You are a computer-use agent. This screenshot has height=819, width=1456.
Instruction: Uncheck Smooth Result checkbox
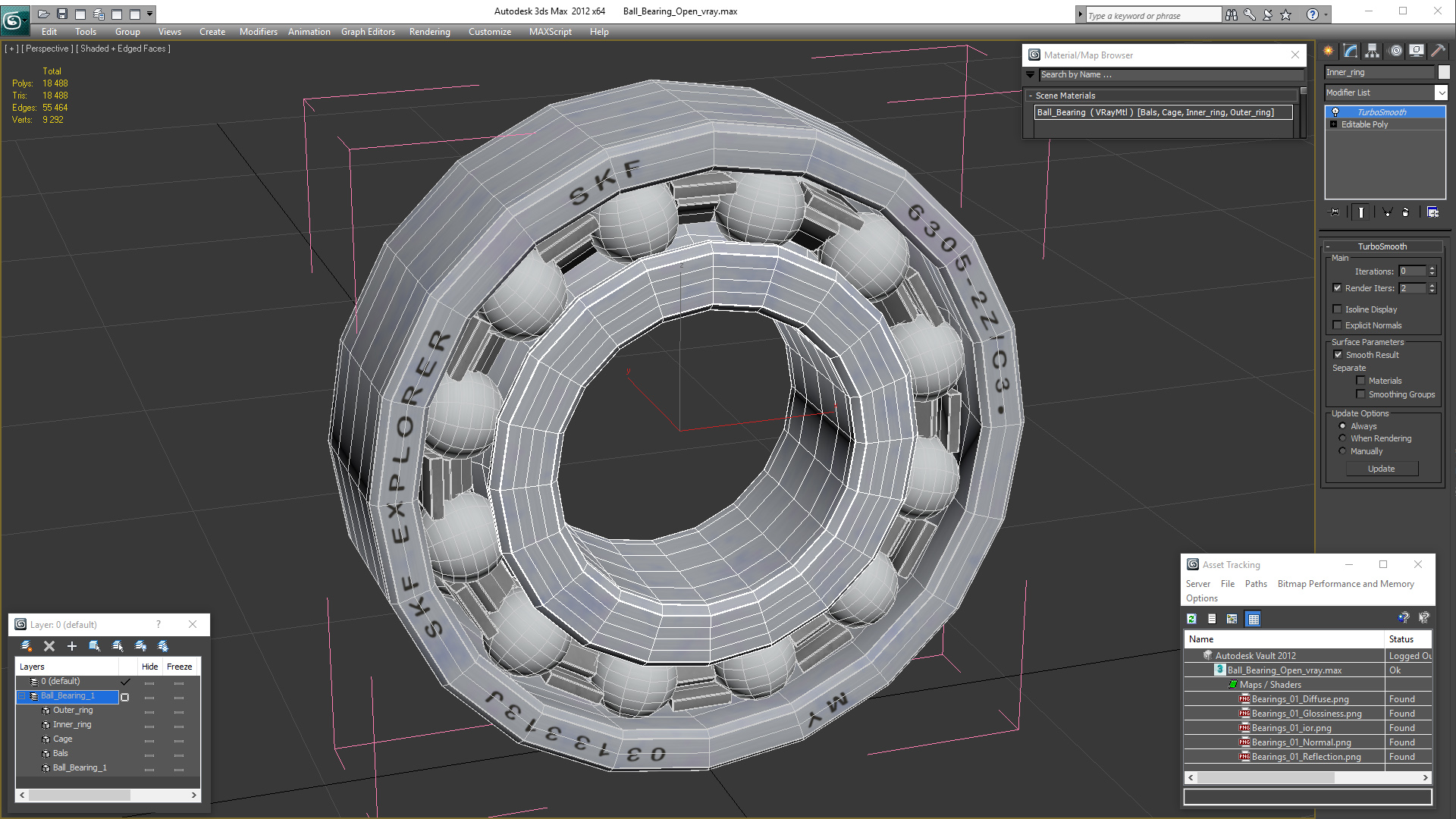pos(1338,355)
